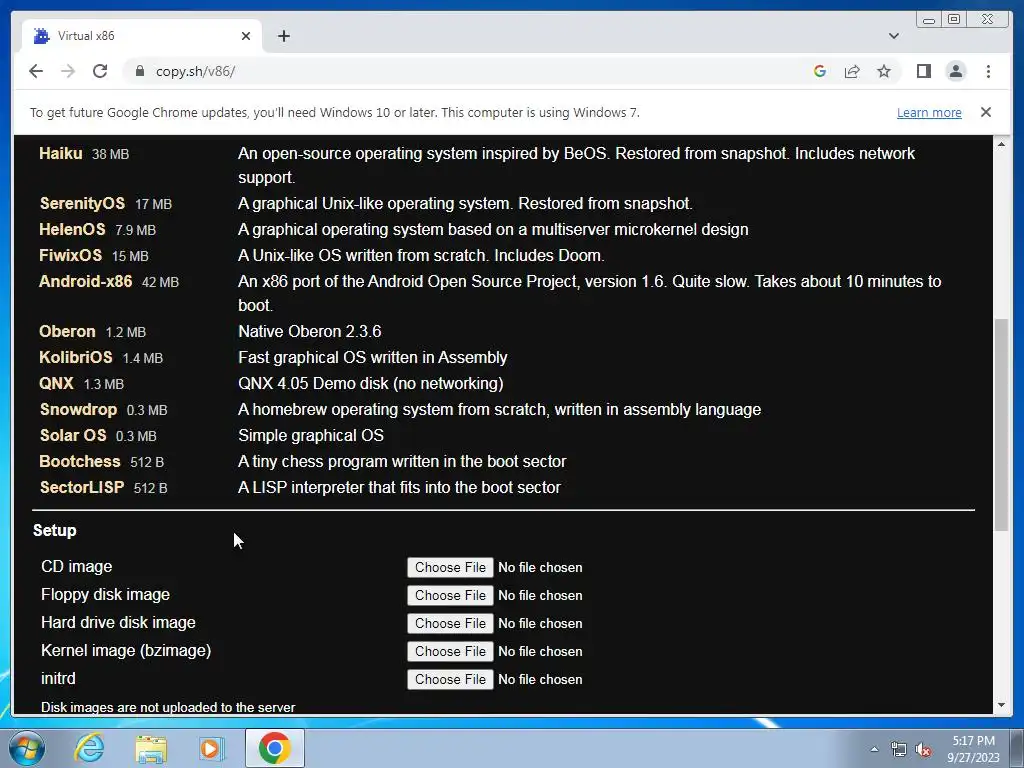Image resolution: width=1024 pixels, height=768 pixels.
Task: Open the Chrome three-dot menu
Action: coord(988,71)
